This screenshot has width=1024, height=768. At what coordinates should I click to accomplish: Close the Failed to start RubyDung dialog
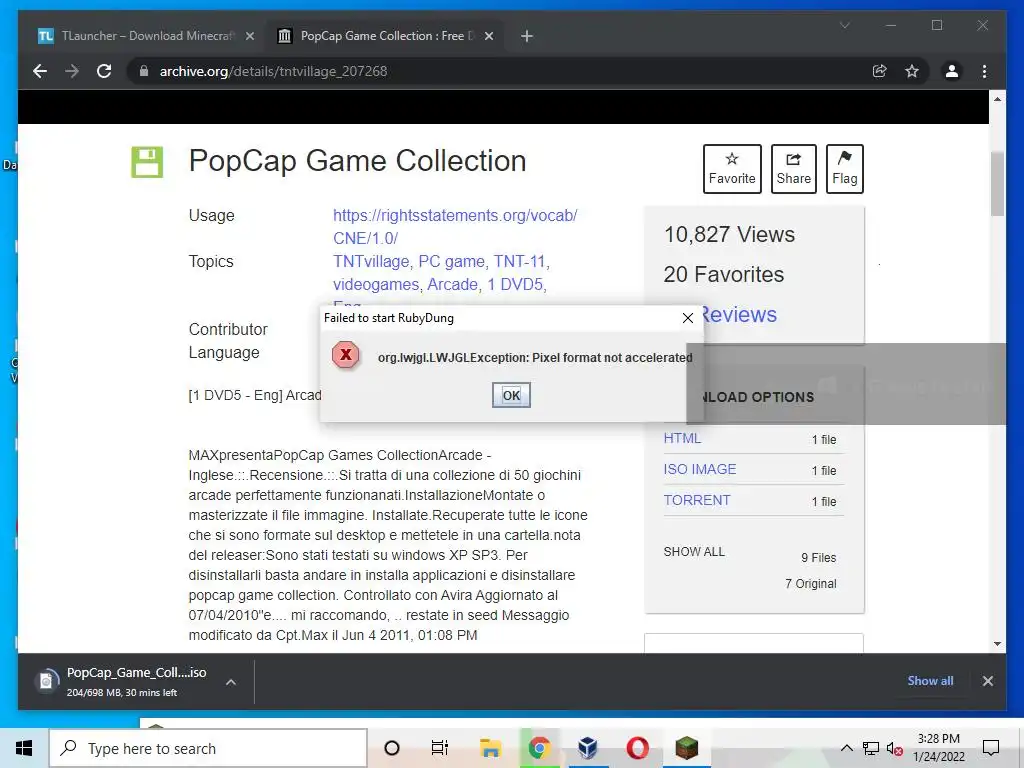(688, 318)
